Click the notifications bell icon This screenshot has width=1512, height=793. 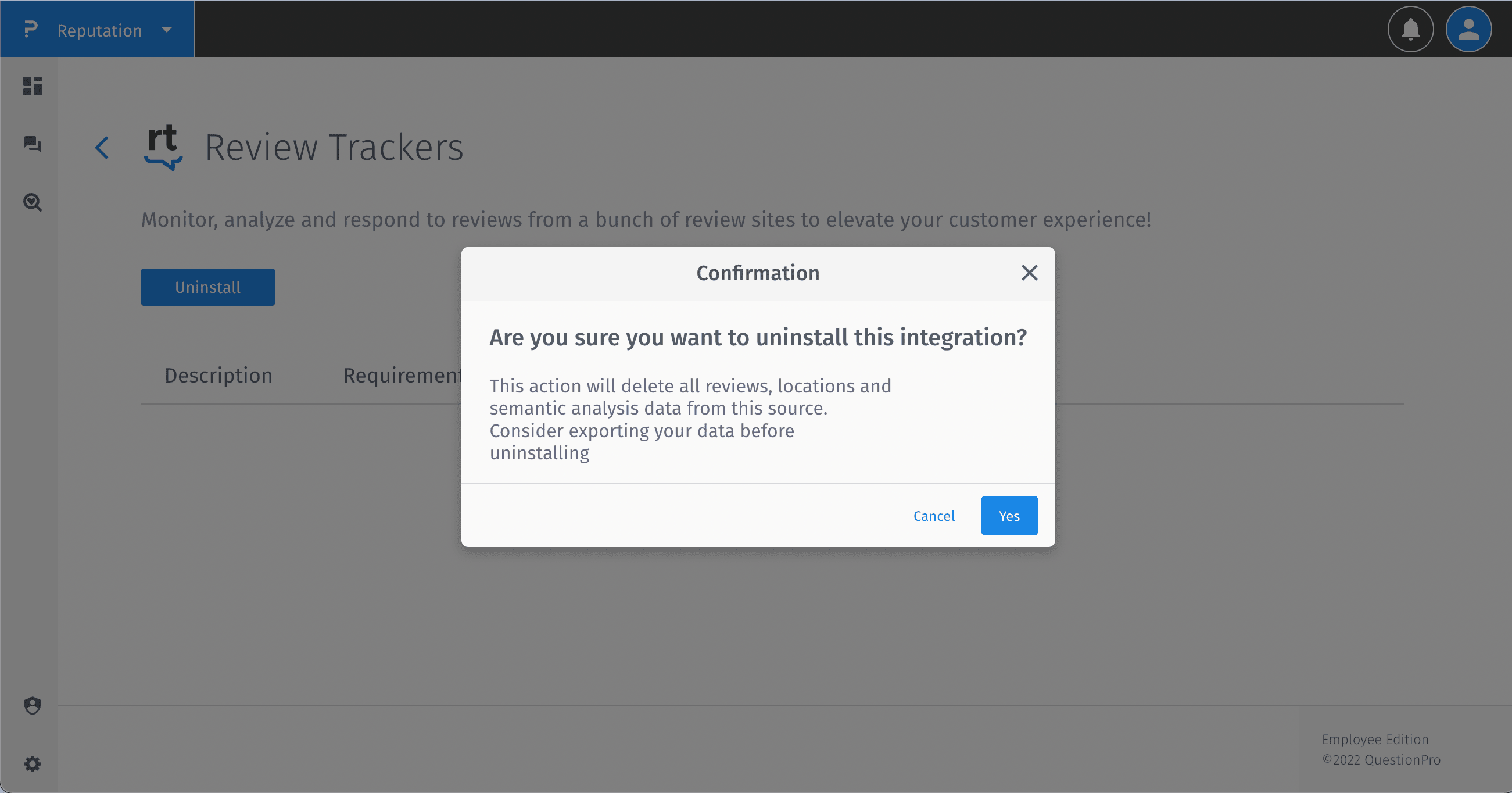[x=1410, y=30]
